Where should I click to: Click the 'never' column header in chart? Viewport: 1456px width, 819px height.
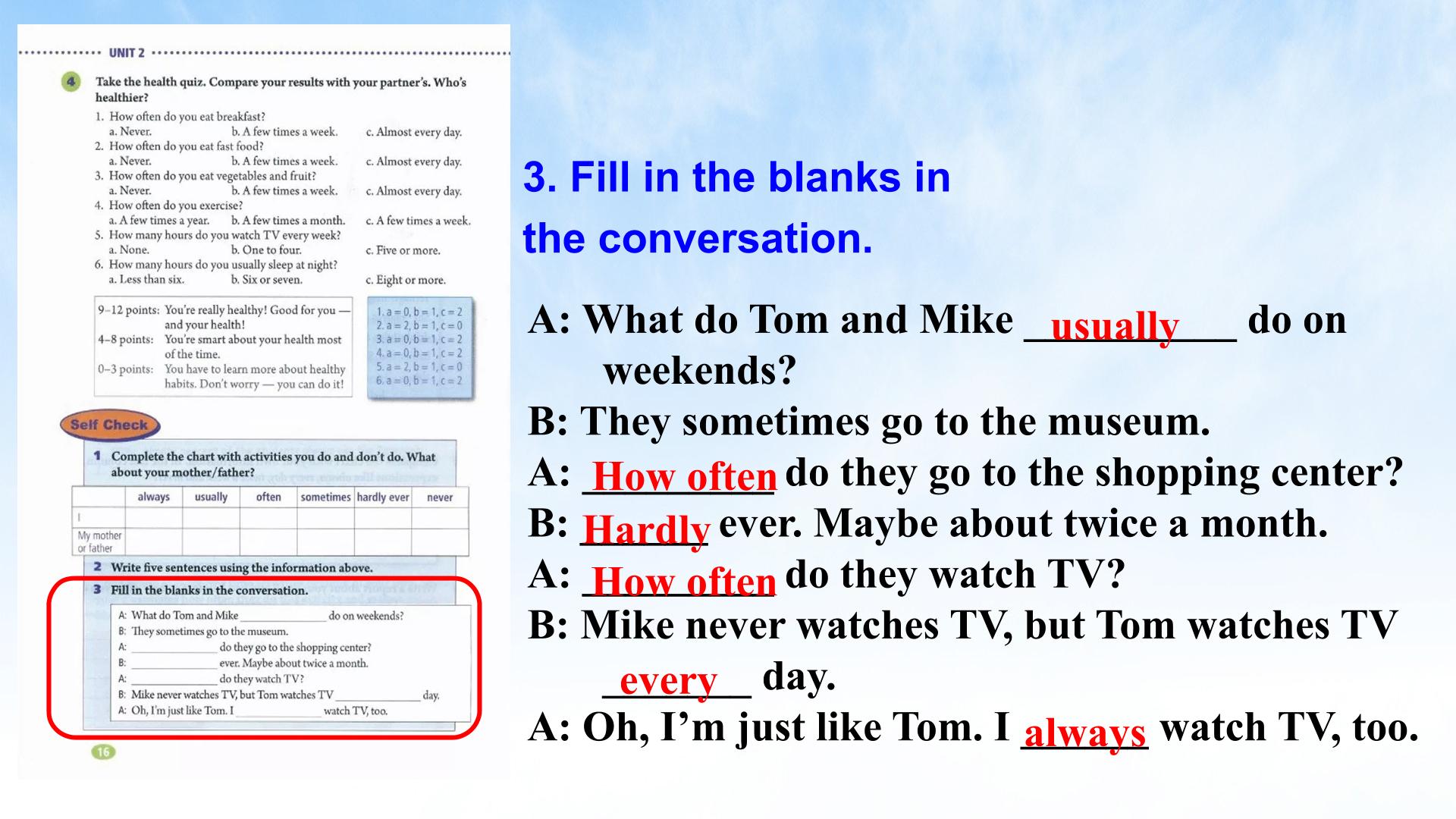point(440,497)
